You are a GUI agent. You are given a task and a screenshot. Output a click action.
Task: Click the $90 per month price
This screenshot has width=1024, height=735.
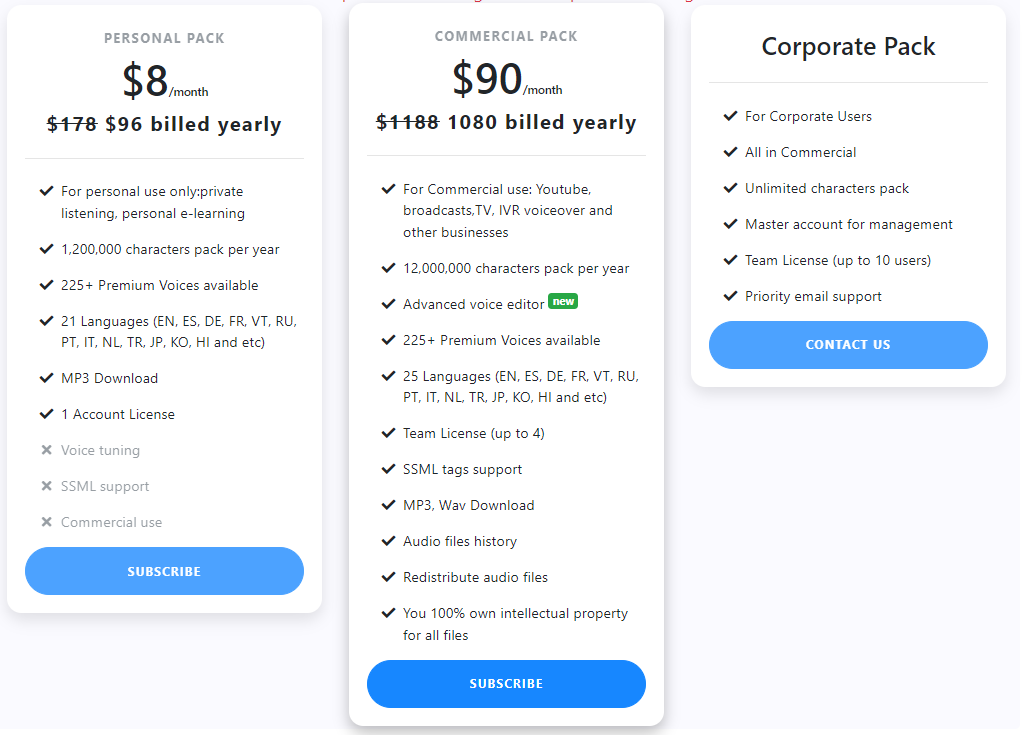point(507,79)
